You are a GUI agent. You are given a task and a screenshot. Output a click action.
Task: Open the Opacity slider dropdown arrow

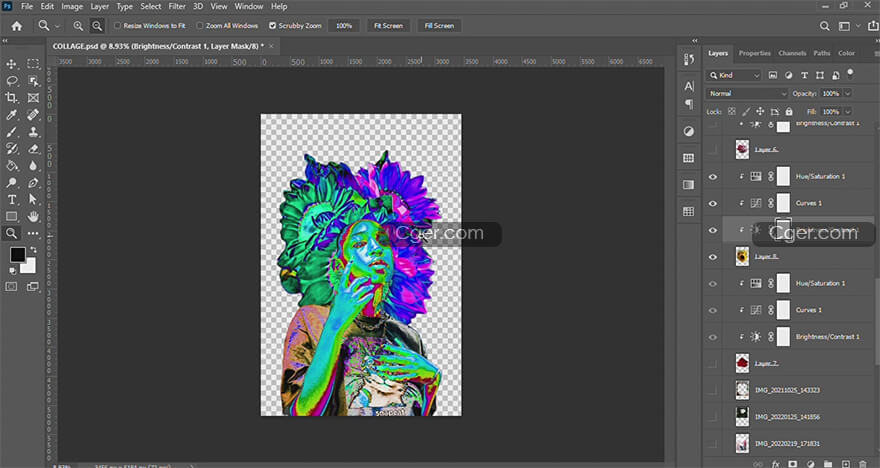[x=847, y=94]
